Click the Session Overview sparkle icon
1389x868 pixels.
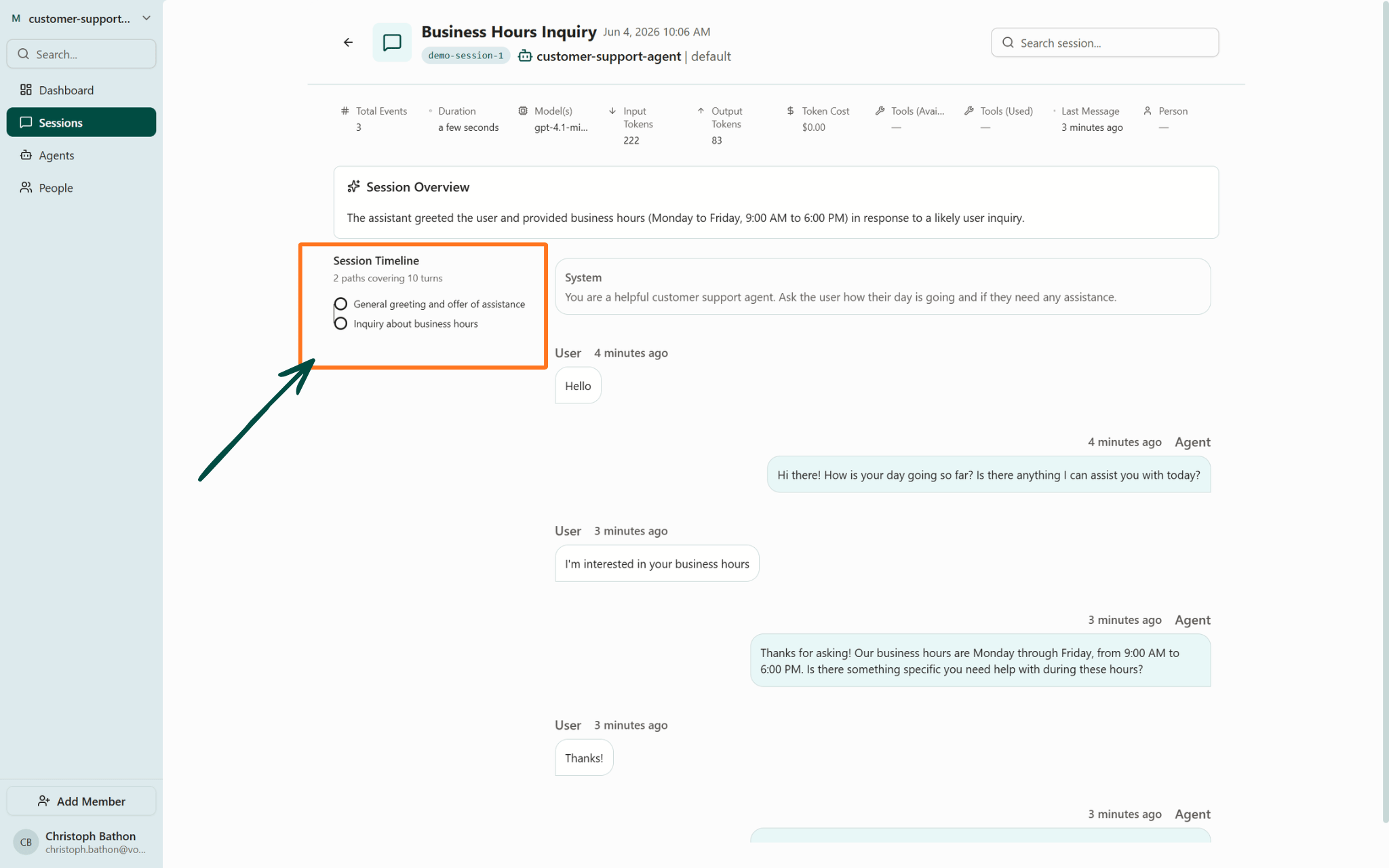click(x=353, y=186)
